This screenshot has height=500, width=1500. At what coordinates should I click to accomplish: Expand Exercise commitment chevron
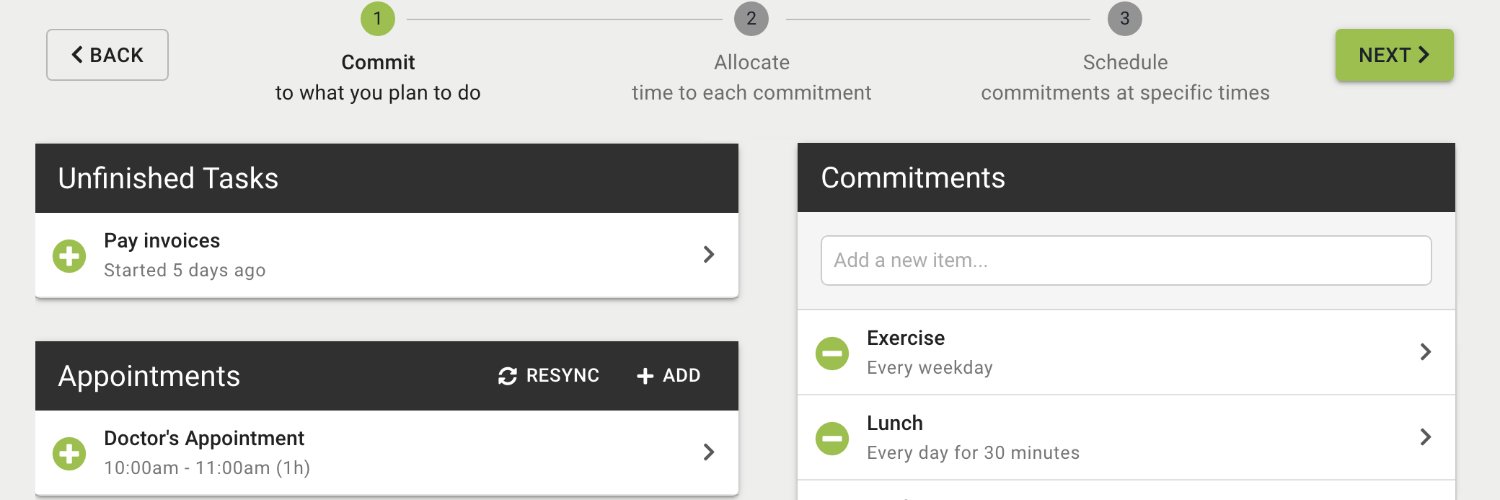pyautogui.click(x=1426, y=352)
